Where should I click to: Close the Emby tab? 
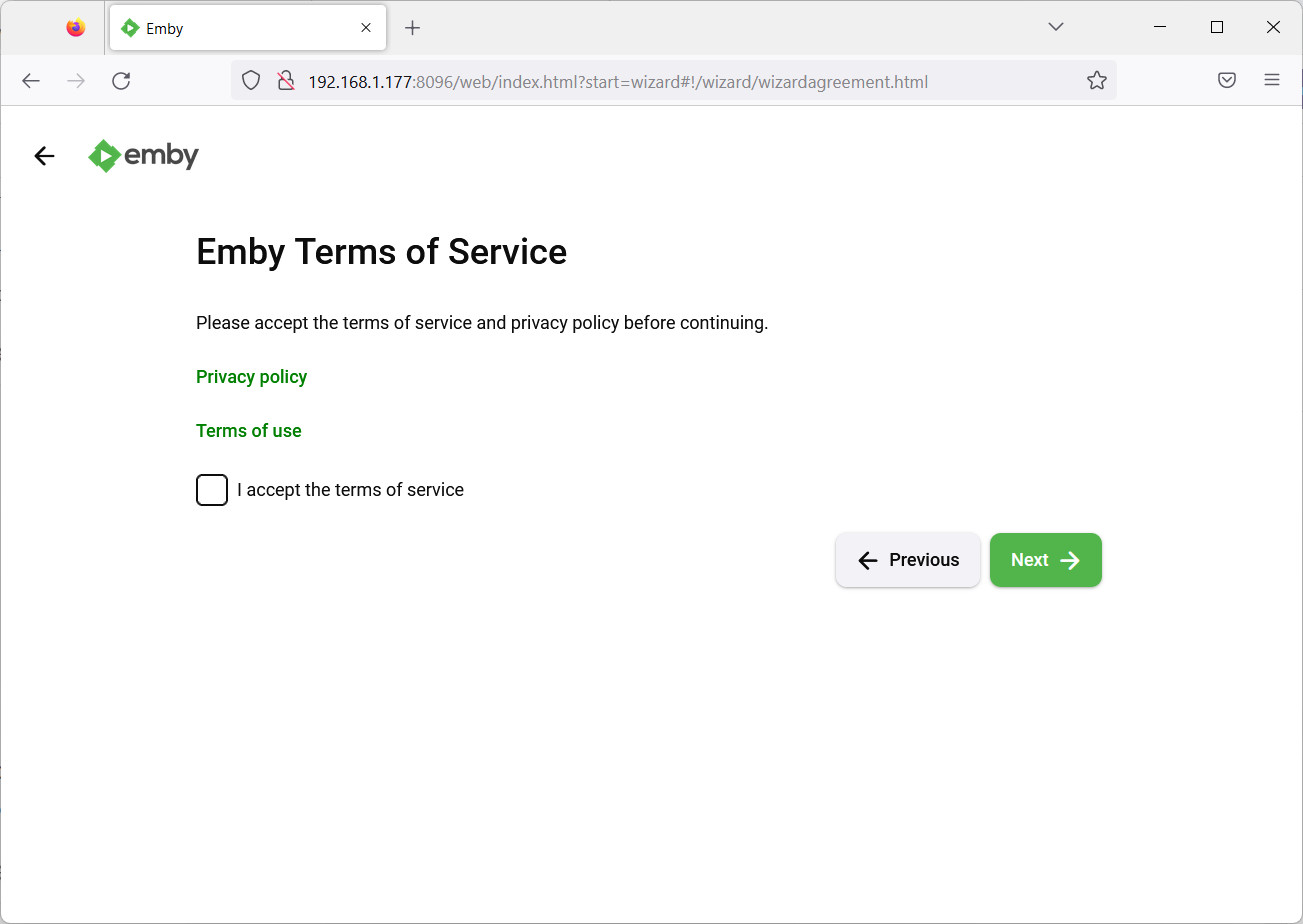pyautogui.click(x=366, y=28)
